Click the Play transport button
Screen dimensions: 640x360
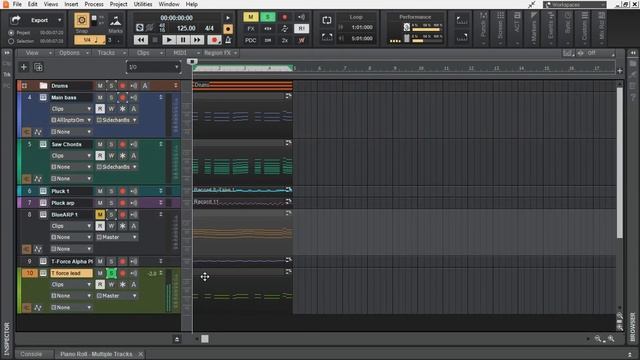click(169, 40)
